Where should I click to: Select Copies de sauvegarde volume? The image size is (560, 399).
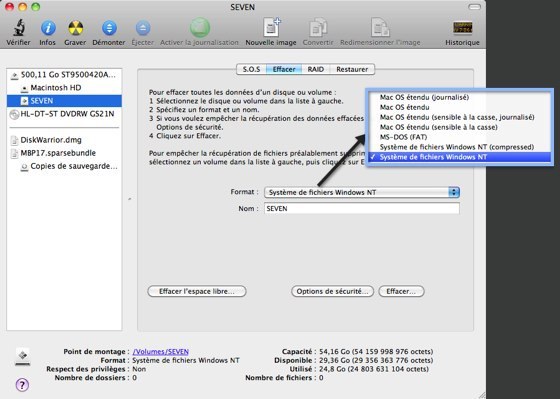click(64, 166)
